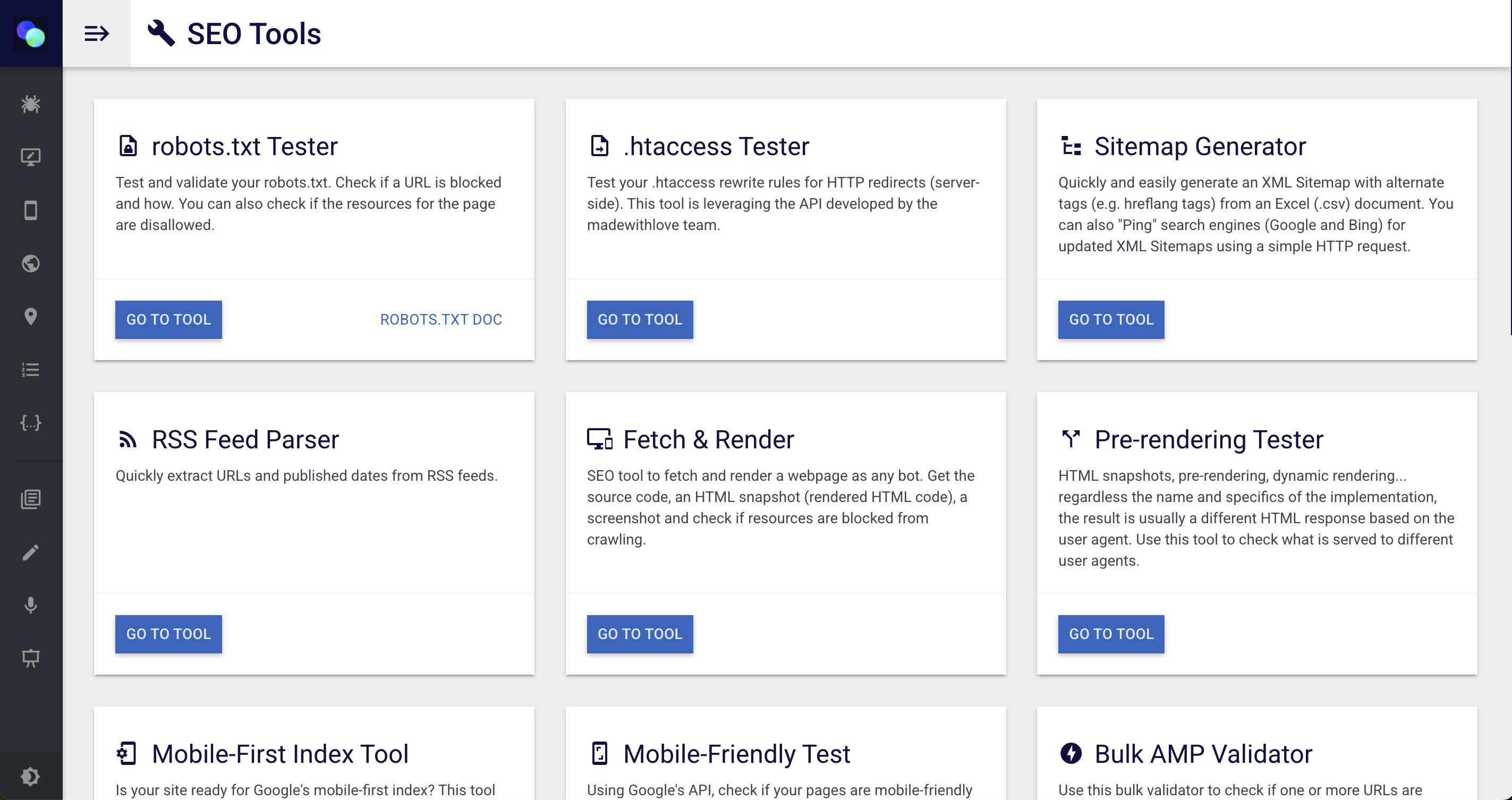Go to the robots.txt Tester tool
The width and height of the screenshot is (1512, 800).
click(168, 319)
